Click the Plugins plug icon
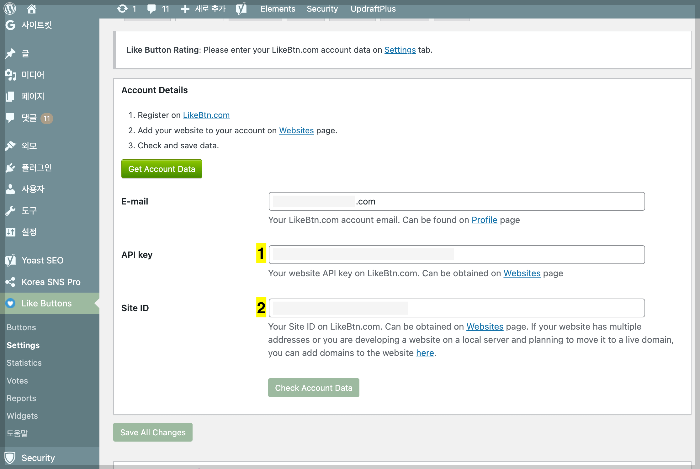The height and width of the screenshot is (469, 700). (x=10, y=168)
